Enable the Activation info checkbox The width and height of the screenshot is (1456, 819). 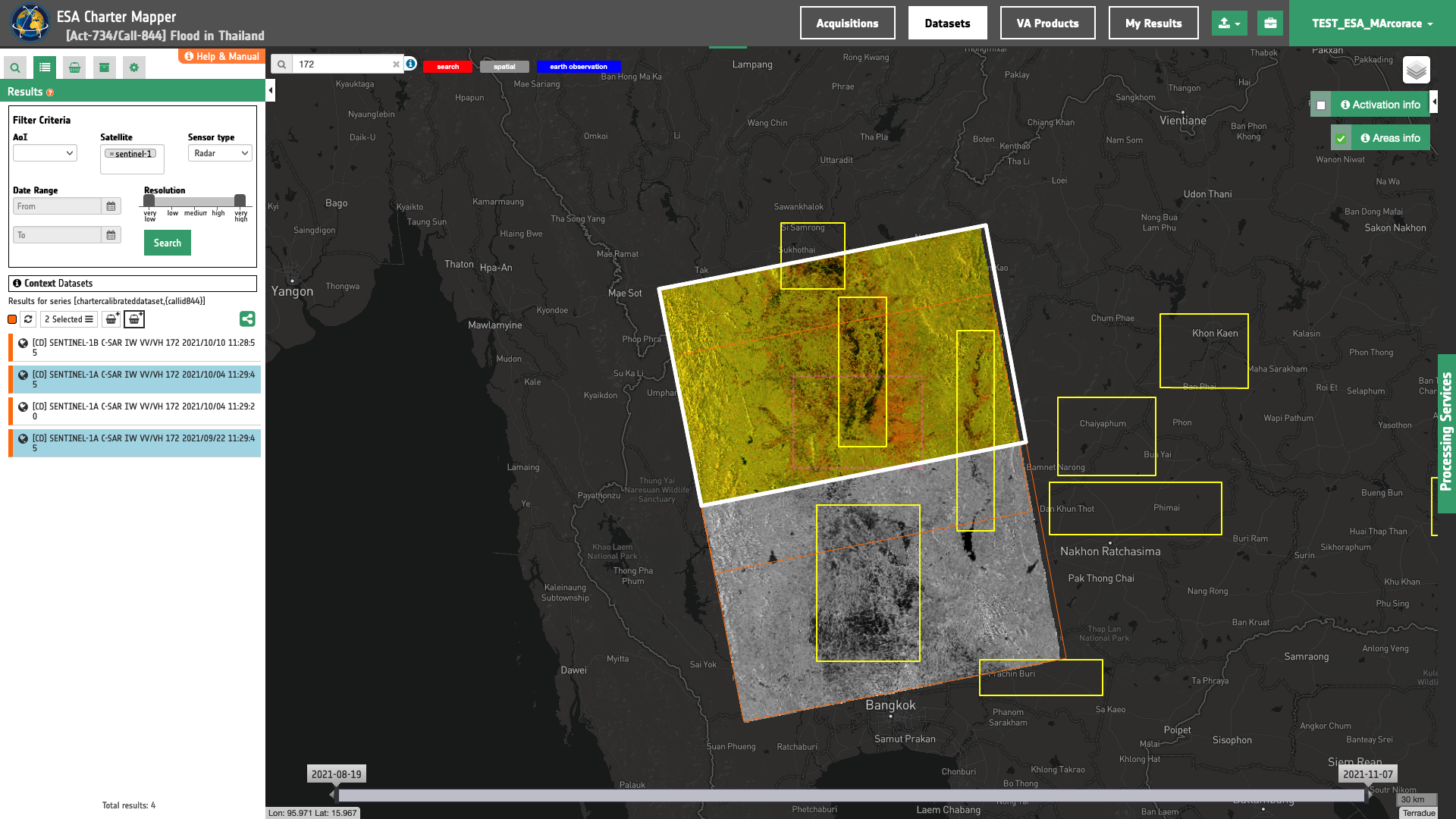1321,105
